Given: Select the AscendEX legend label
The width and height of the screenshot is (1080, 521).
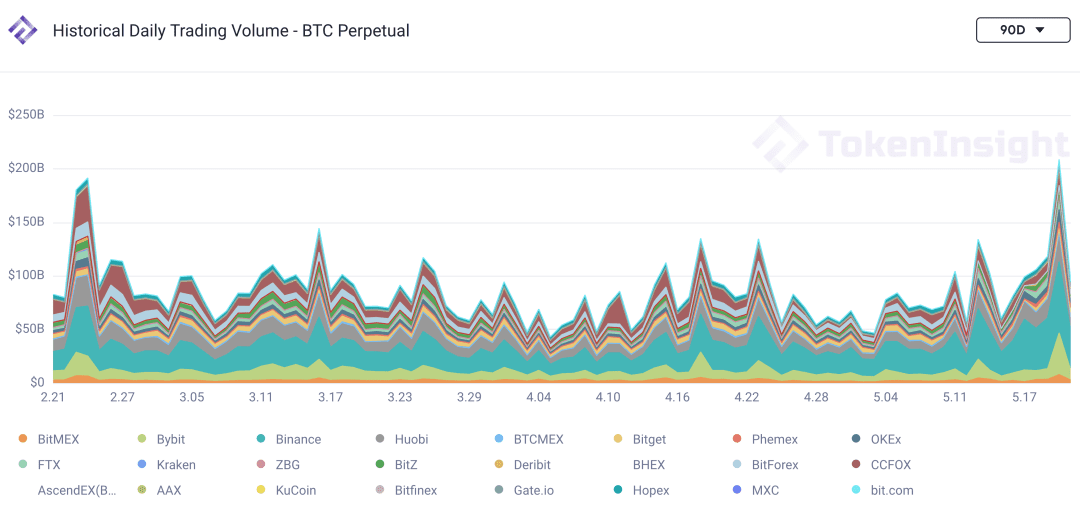Looking at the screenshot, I should pos(77,491).
